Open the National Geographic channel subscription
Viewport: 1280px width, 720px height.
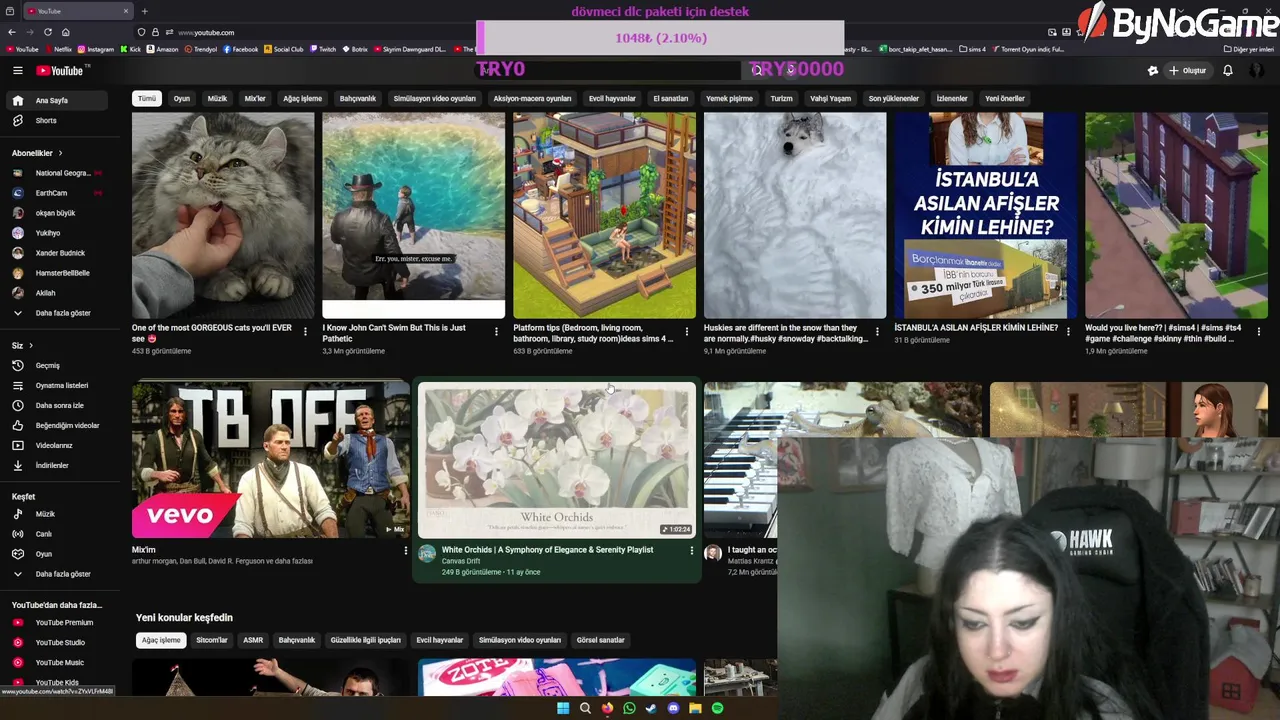(x=64, y=173)
